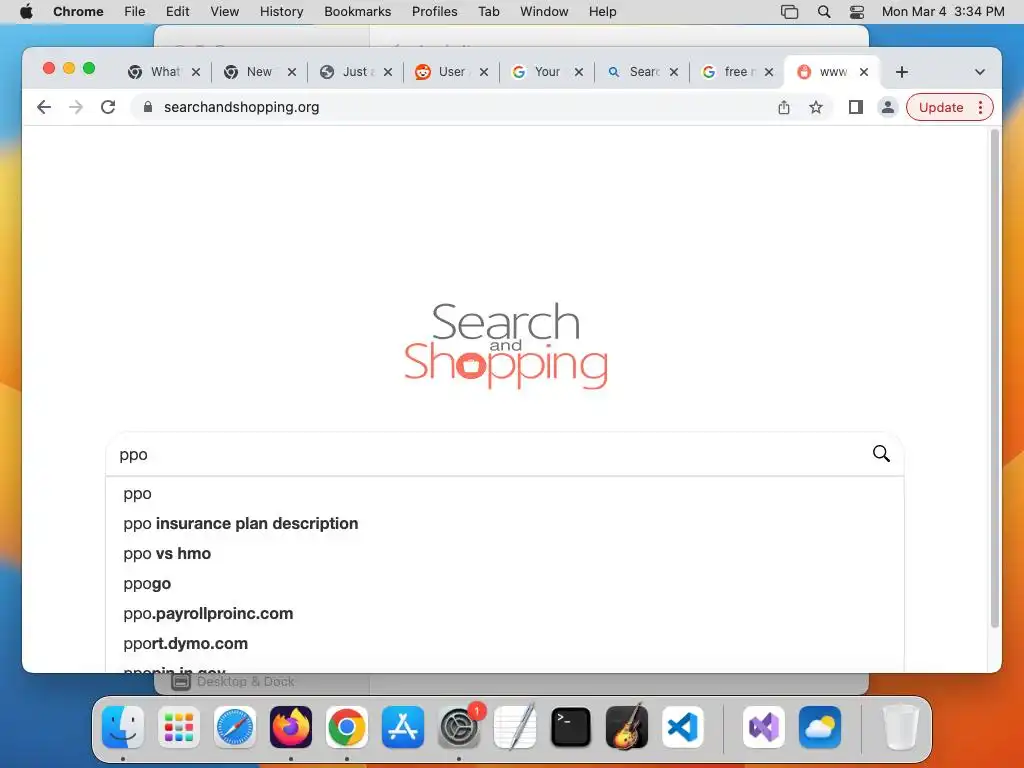Click the Update button in Chrome
Image resolution: width=1024 pixels, height=768 pixels.
coord(940,107)
